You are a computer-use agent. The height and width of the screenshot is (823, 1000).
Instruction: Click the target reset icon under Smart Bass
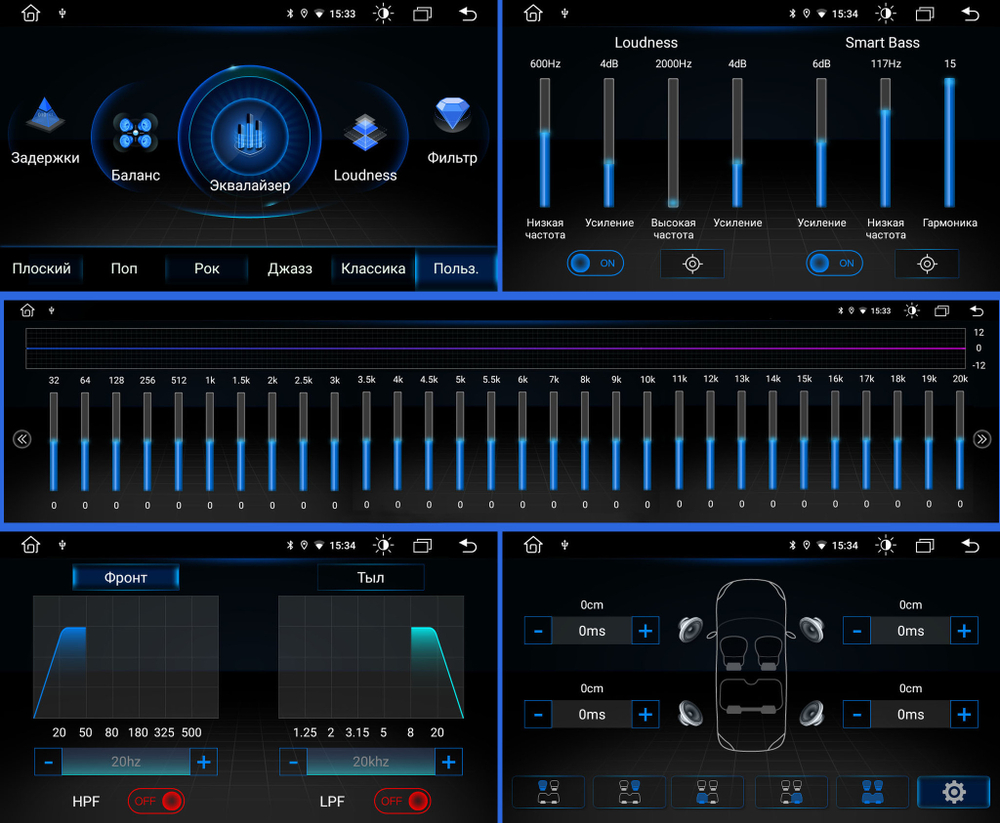(927, 264)
